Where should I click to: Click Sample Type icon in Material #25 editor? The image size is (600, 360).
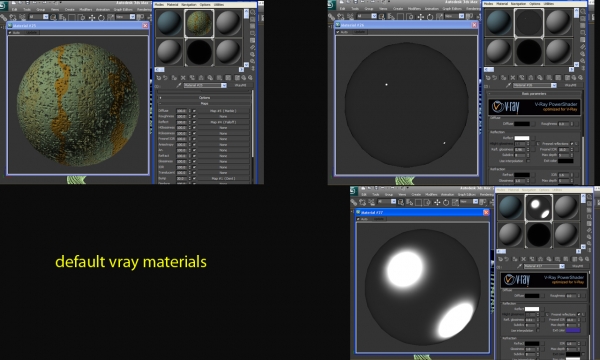pos(253,13)
